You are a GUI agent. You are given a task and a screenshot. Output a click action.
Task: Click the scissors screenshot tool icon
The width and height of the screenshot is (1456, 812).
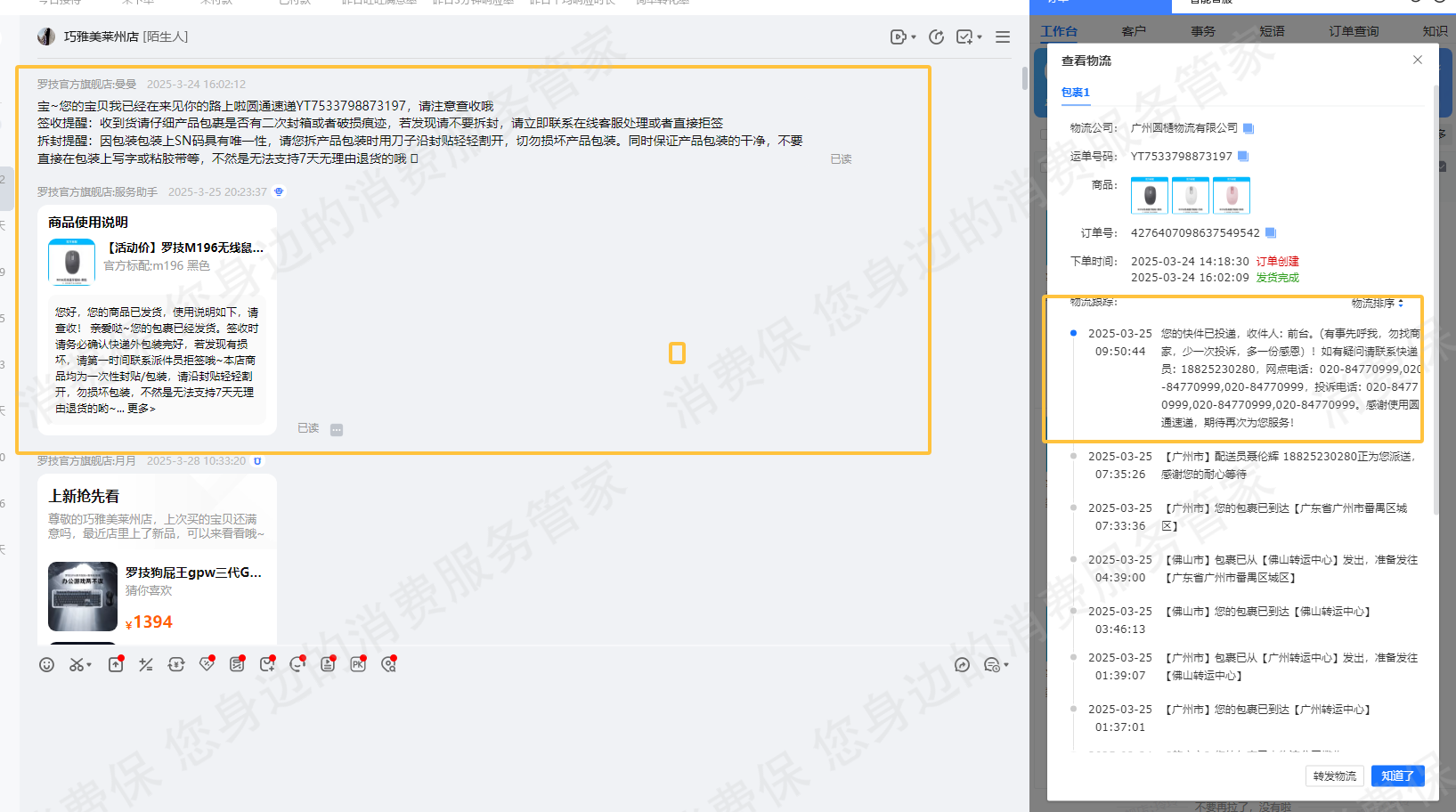(x=77, y=664)
